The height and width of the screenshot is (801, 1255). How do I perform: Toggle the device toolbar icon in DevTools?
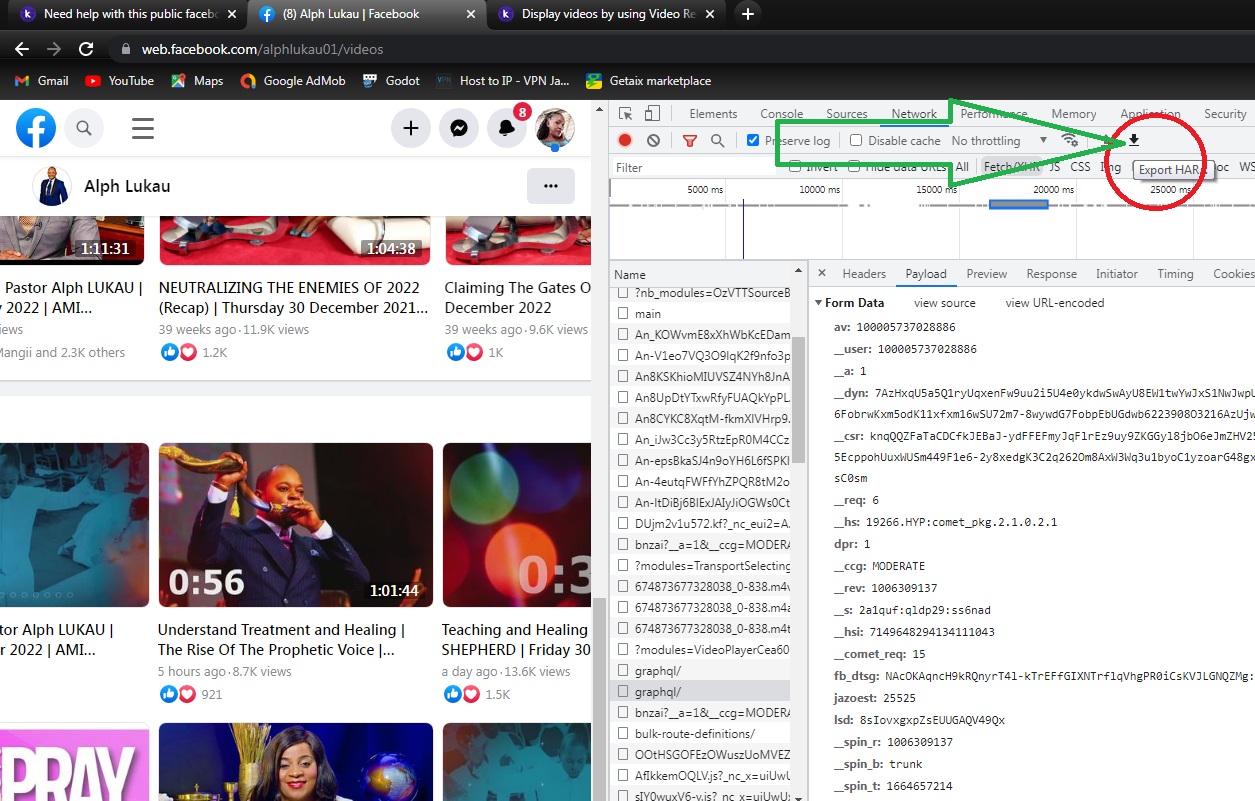(652, 114)
